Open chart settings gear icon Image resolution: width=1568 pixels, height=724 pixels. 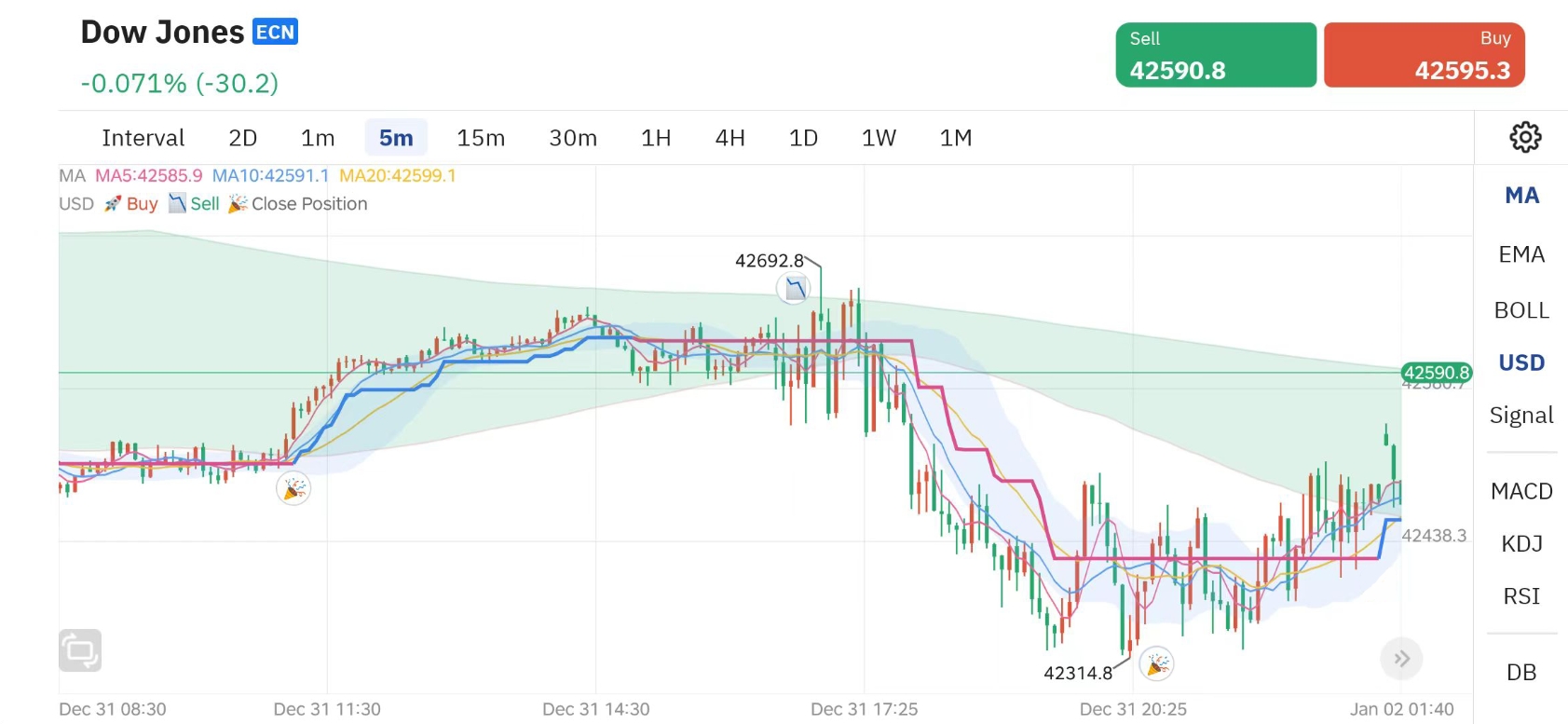pyautogui.click(x=1524, y=138)
